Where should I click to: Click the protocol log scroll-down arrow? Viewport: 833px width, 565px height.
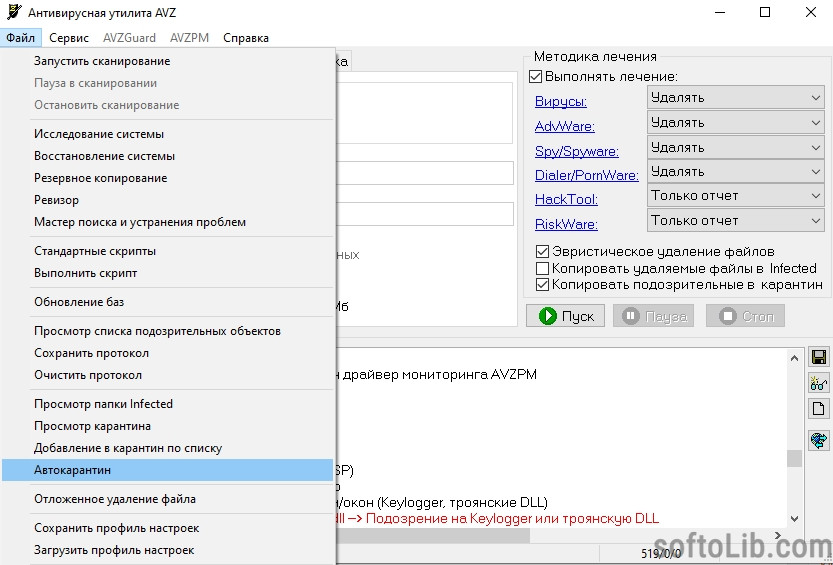[794, 519]
